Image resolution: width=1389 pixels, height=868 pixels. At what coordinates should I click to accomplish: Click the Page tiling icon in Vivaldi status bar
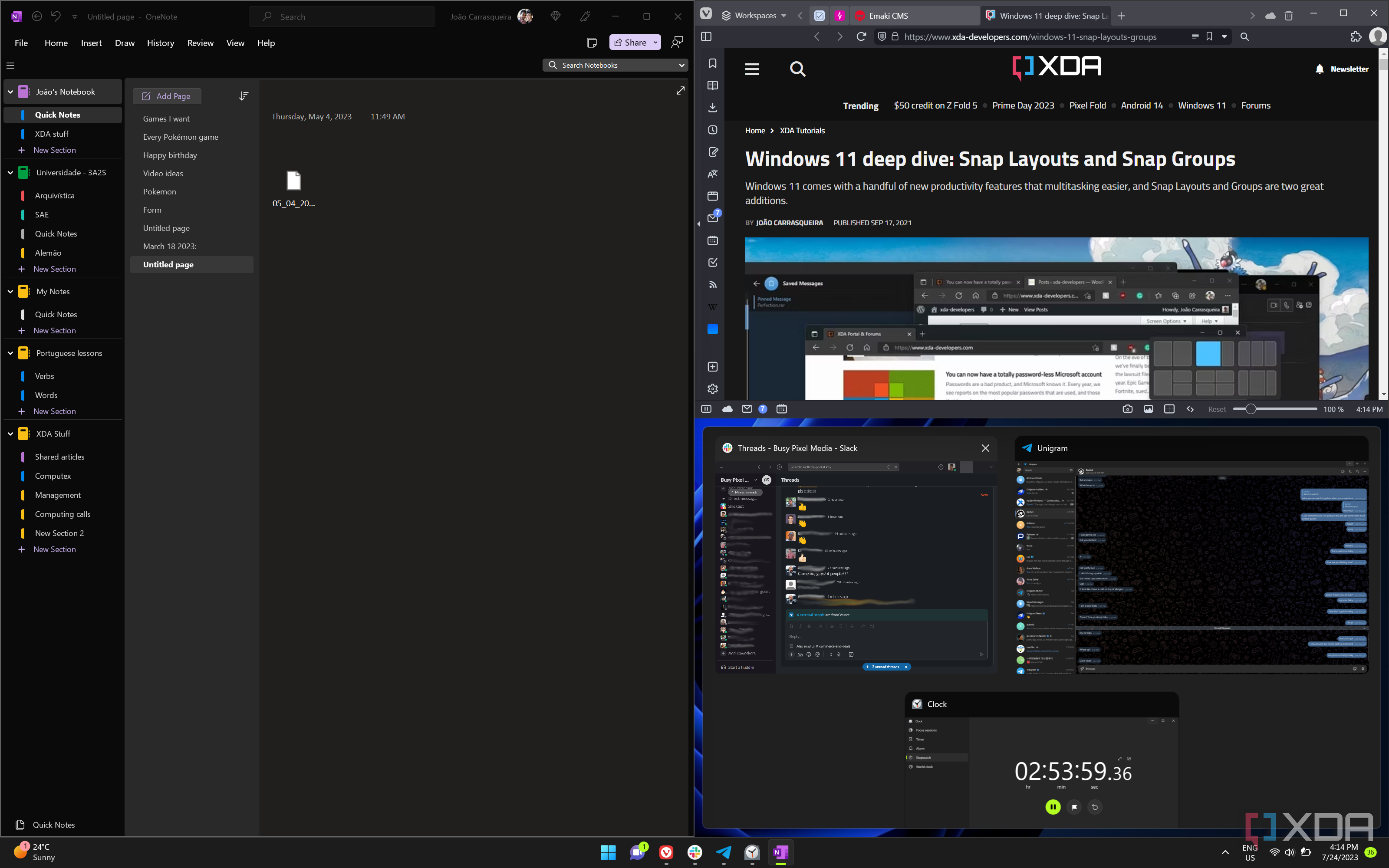click(1168, 409)
